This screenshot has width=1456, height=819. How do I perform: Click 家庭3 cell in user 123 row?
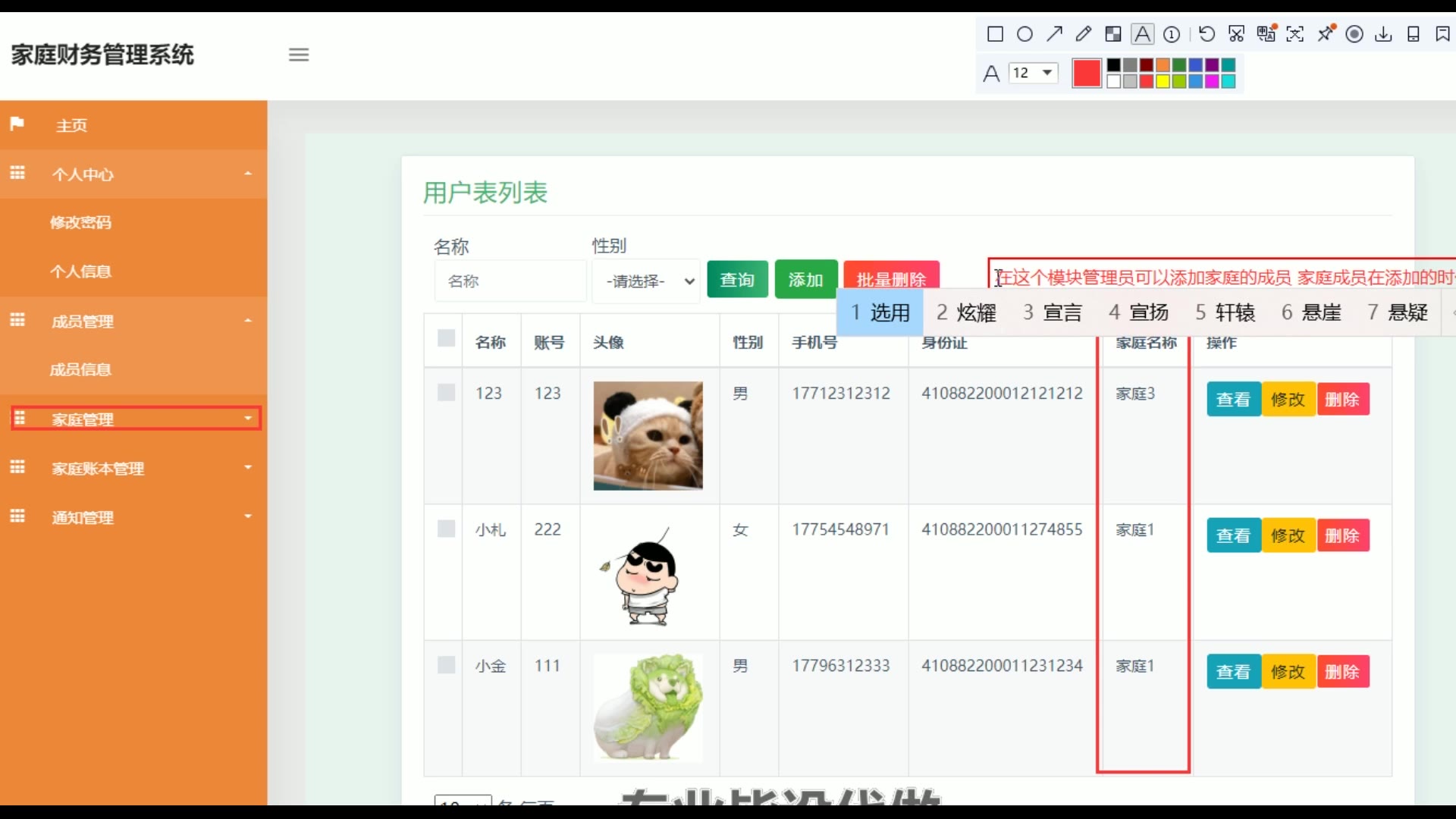point(1135,393)
